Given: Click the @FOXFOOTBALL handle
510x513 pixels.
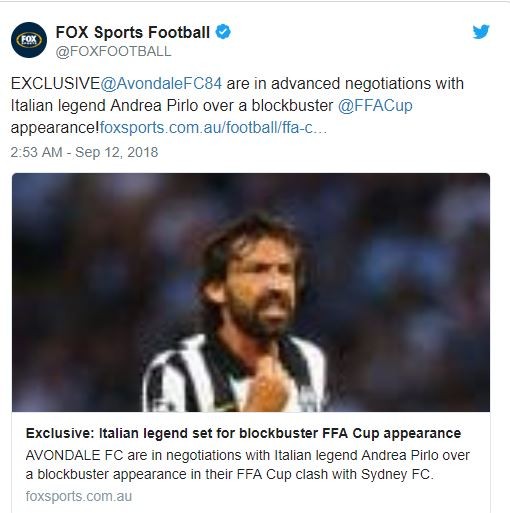Looking at the screenshot, I should click(113, 52).
